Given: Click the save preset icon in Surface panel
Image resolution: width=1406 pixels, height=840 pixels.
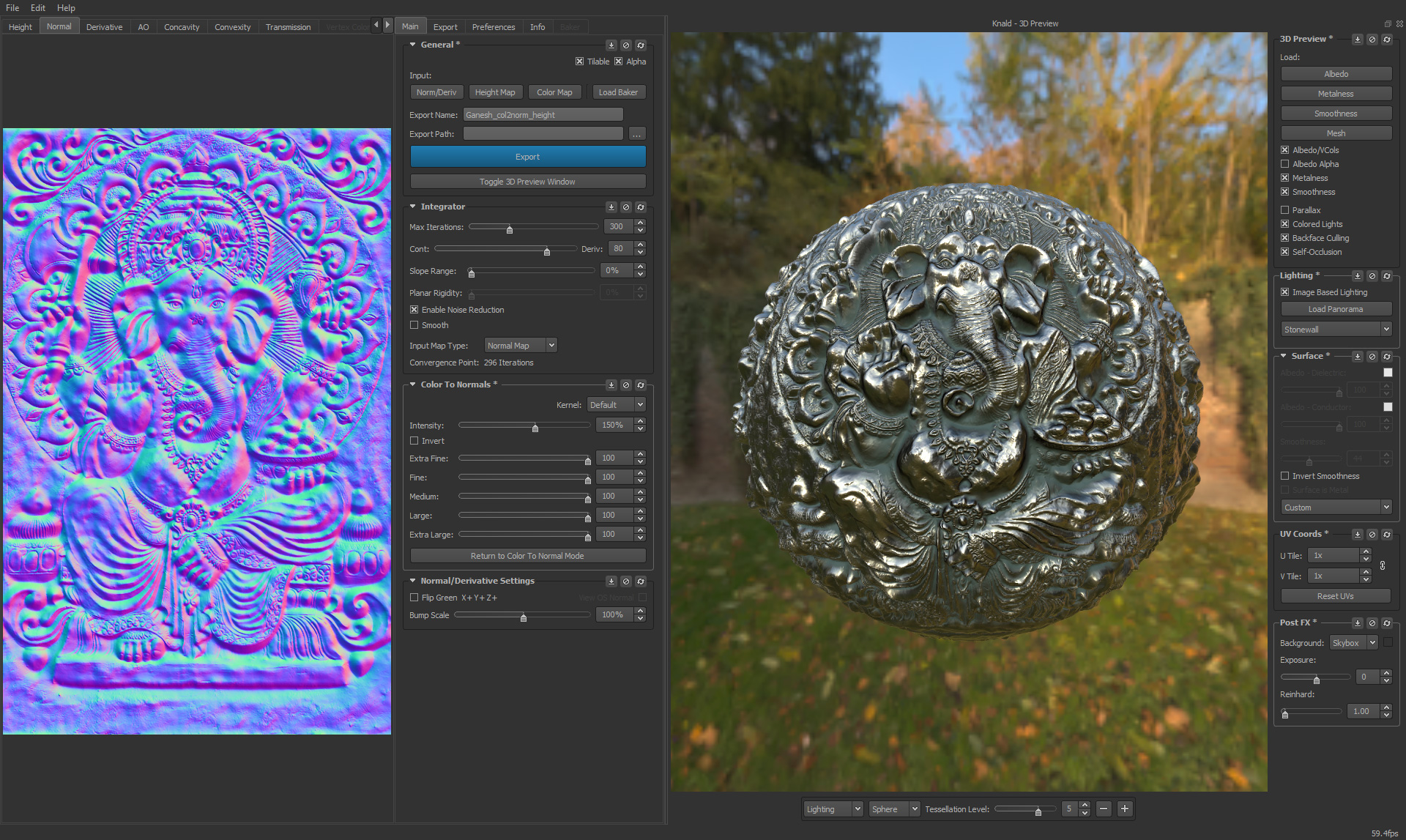Looking at the screenshot, I should pyautogui.click(x=1357, y=357).
